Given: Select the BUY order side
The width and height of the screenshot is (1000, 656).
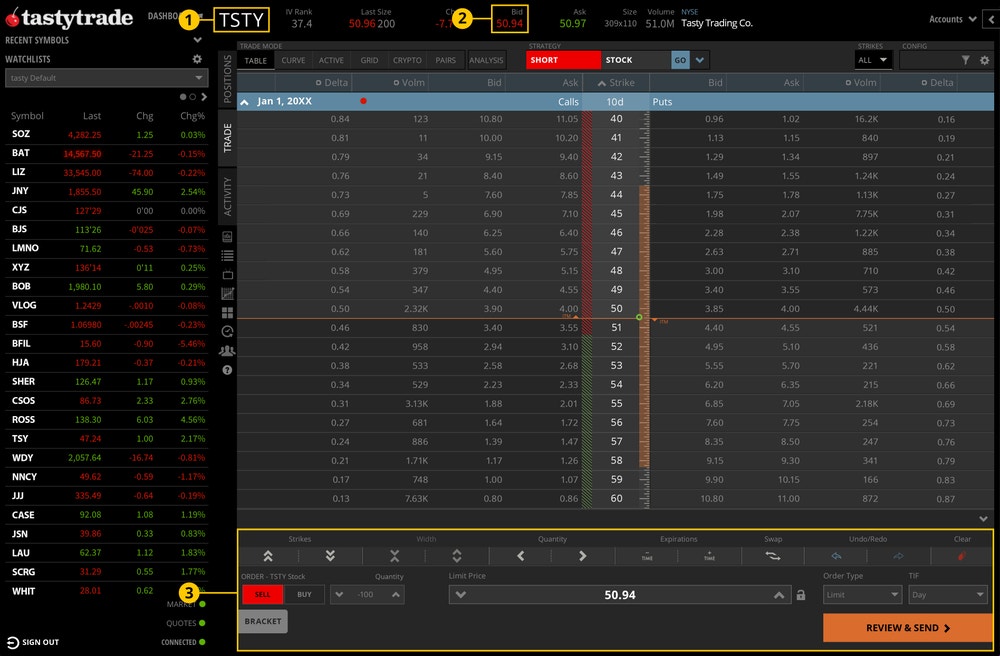Looking at the screenshot, I should [x=304, y=594].
